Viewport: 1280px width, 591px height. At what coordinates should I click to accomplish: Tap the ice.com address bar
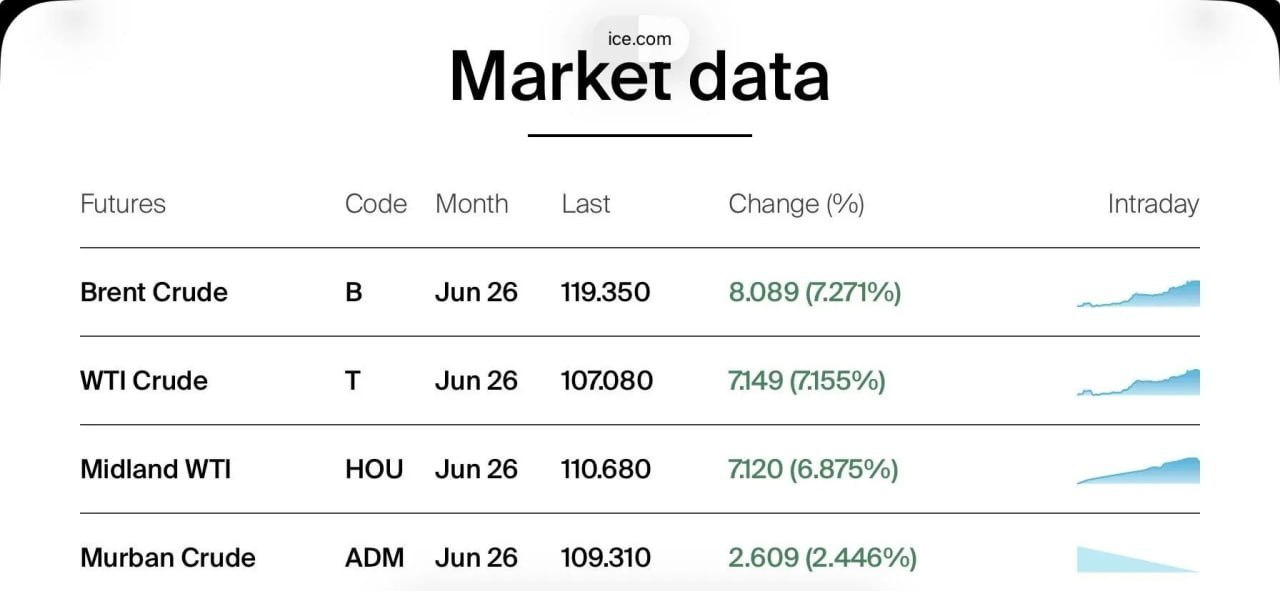click(640, 39)
